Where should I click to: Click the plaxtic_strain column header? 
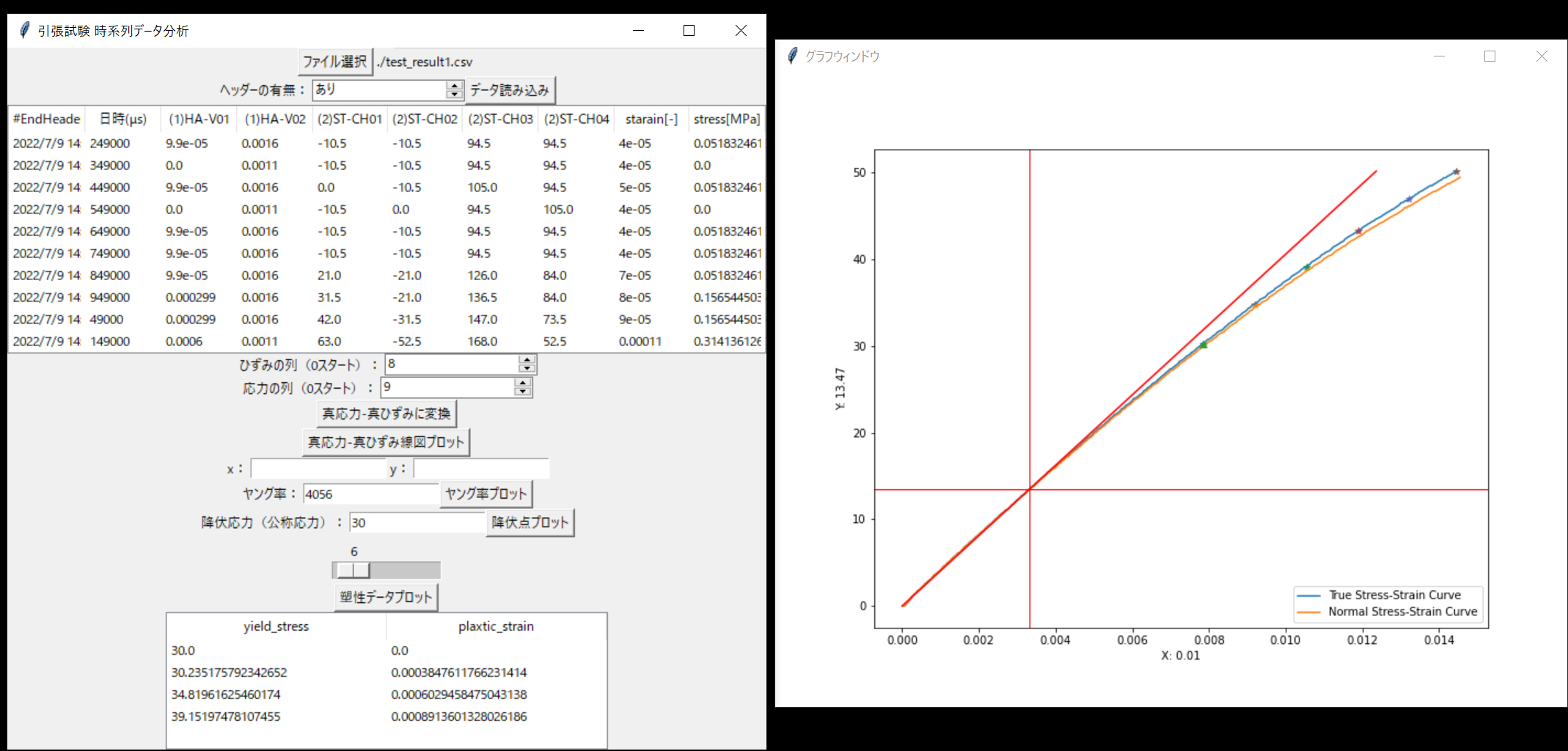pyautogui.click(x=497, y=626)
